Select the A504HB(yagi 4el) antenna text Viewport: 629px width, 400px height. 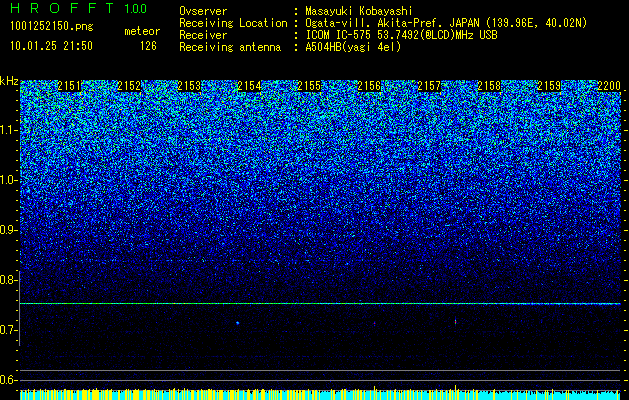tap(353, 47)
